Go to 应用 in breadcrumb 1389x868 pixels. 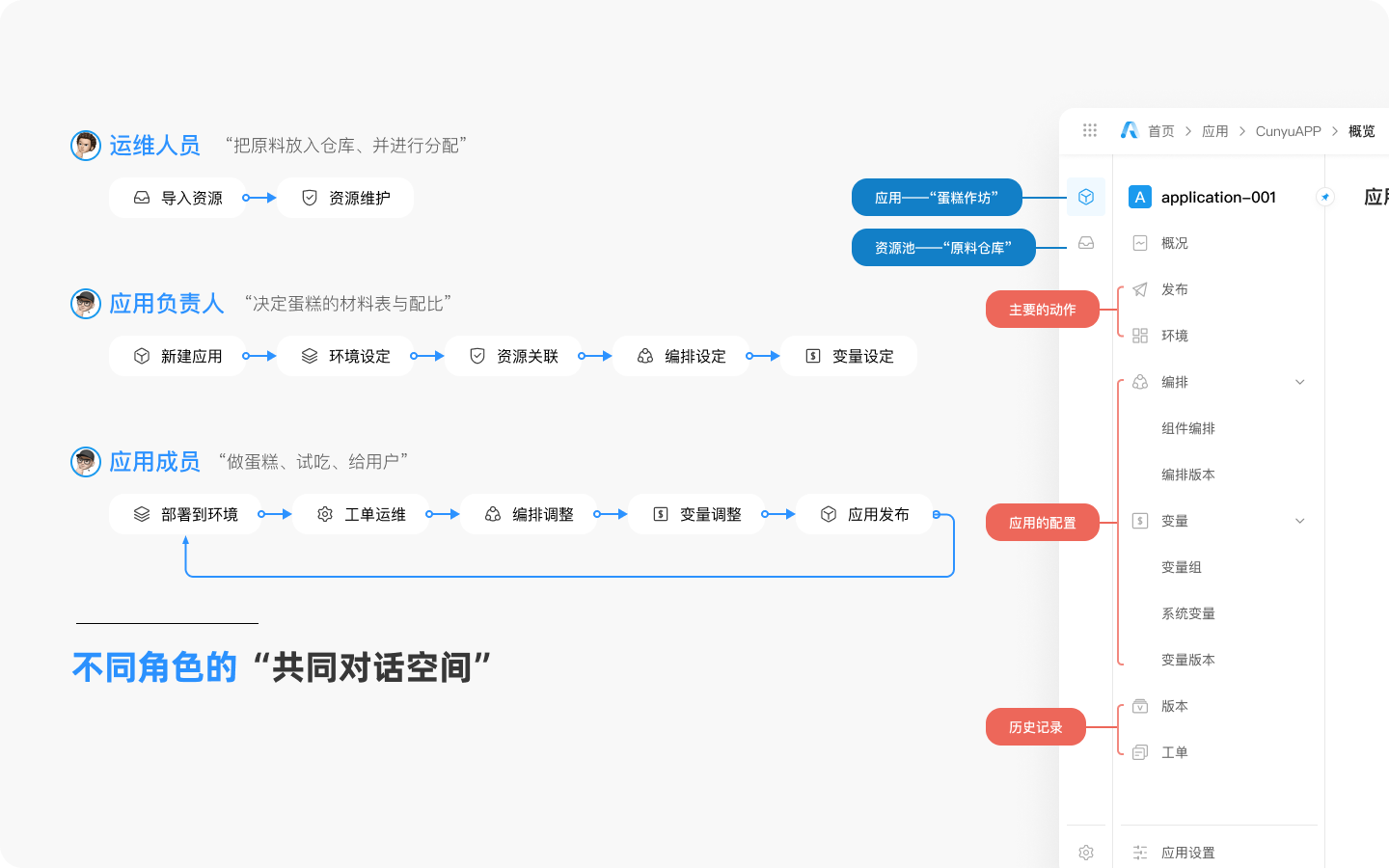coord(1215,131)
